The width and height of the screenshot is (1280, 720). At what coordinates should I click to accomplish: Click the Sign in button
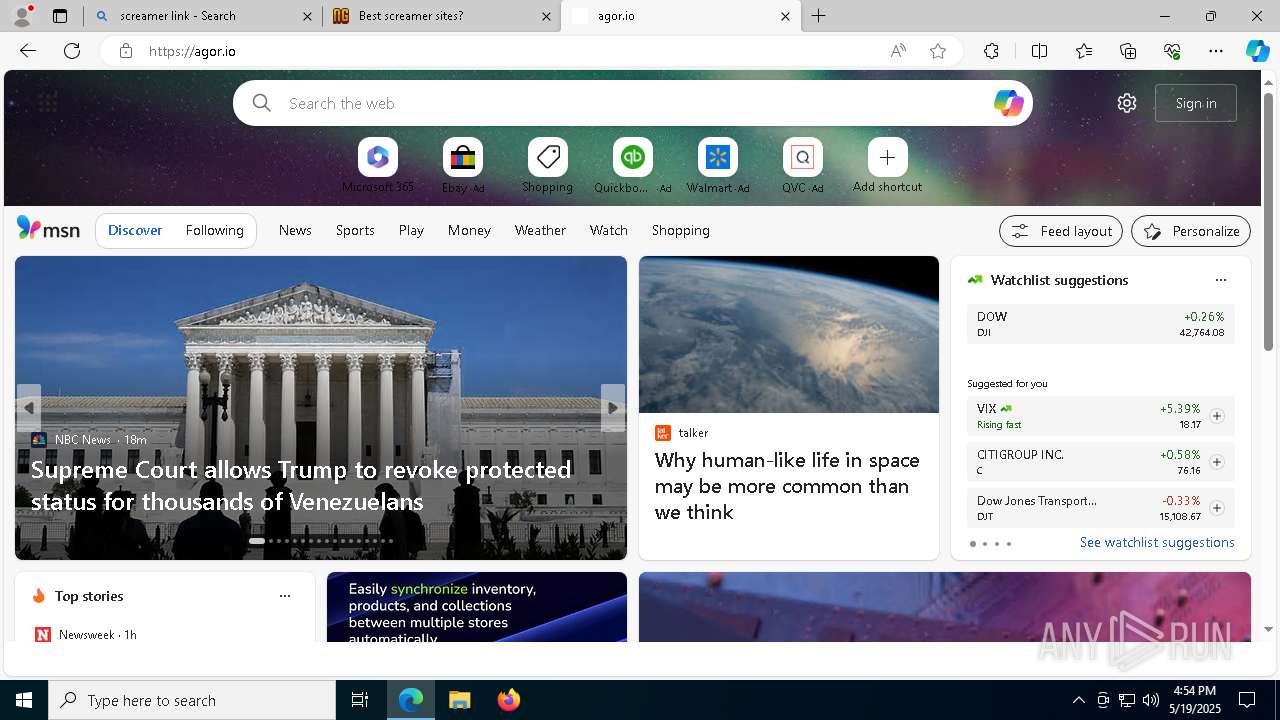click(x=1196, y=103)
